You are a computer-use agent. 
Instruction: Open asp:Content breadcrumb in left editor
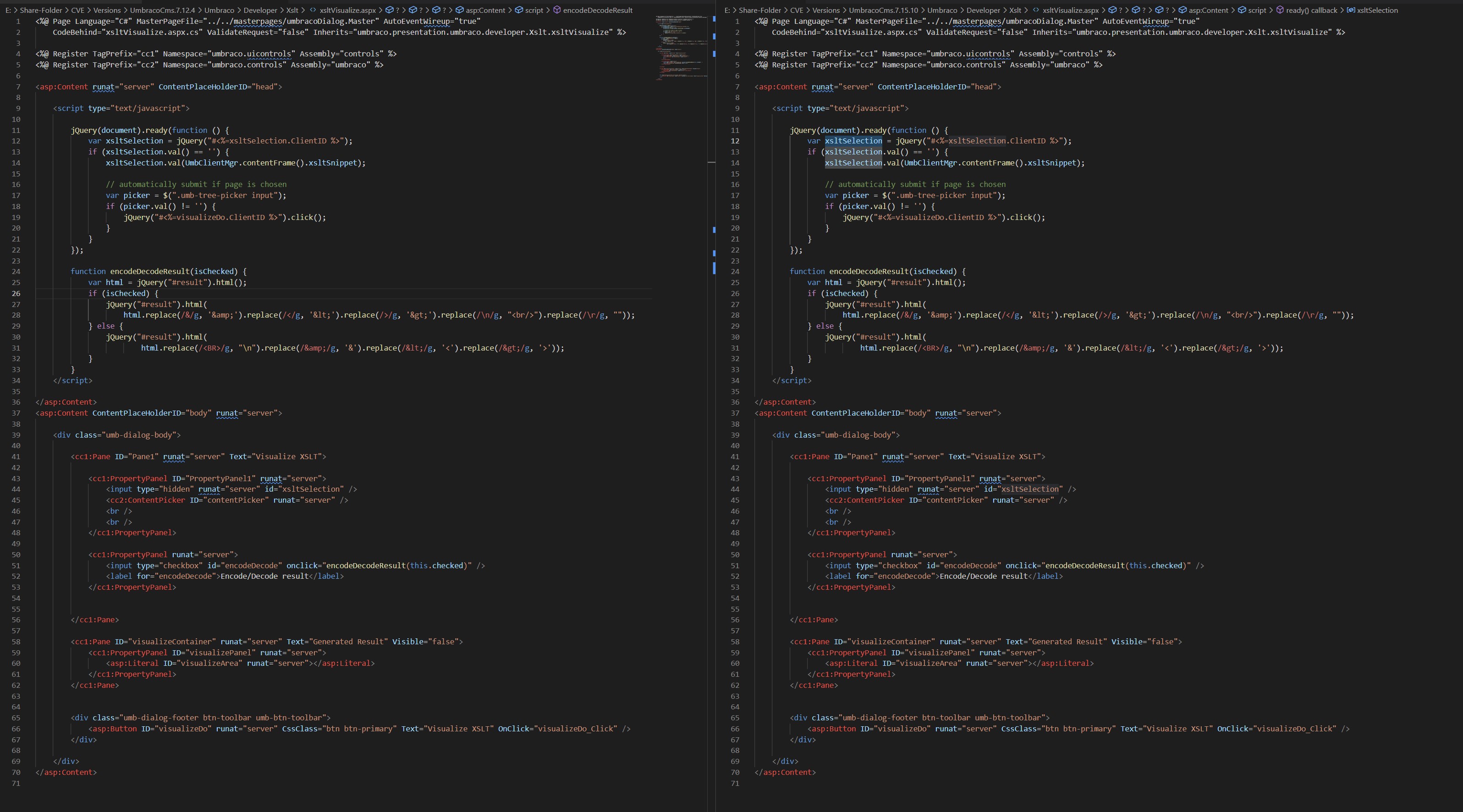tap(485, 10)
